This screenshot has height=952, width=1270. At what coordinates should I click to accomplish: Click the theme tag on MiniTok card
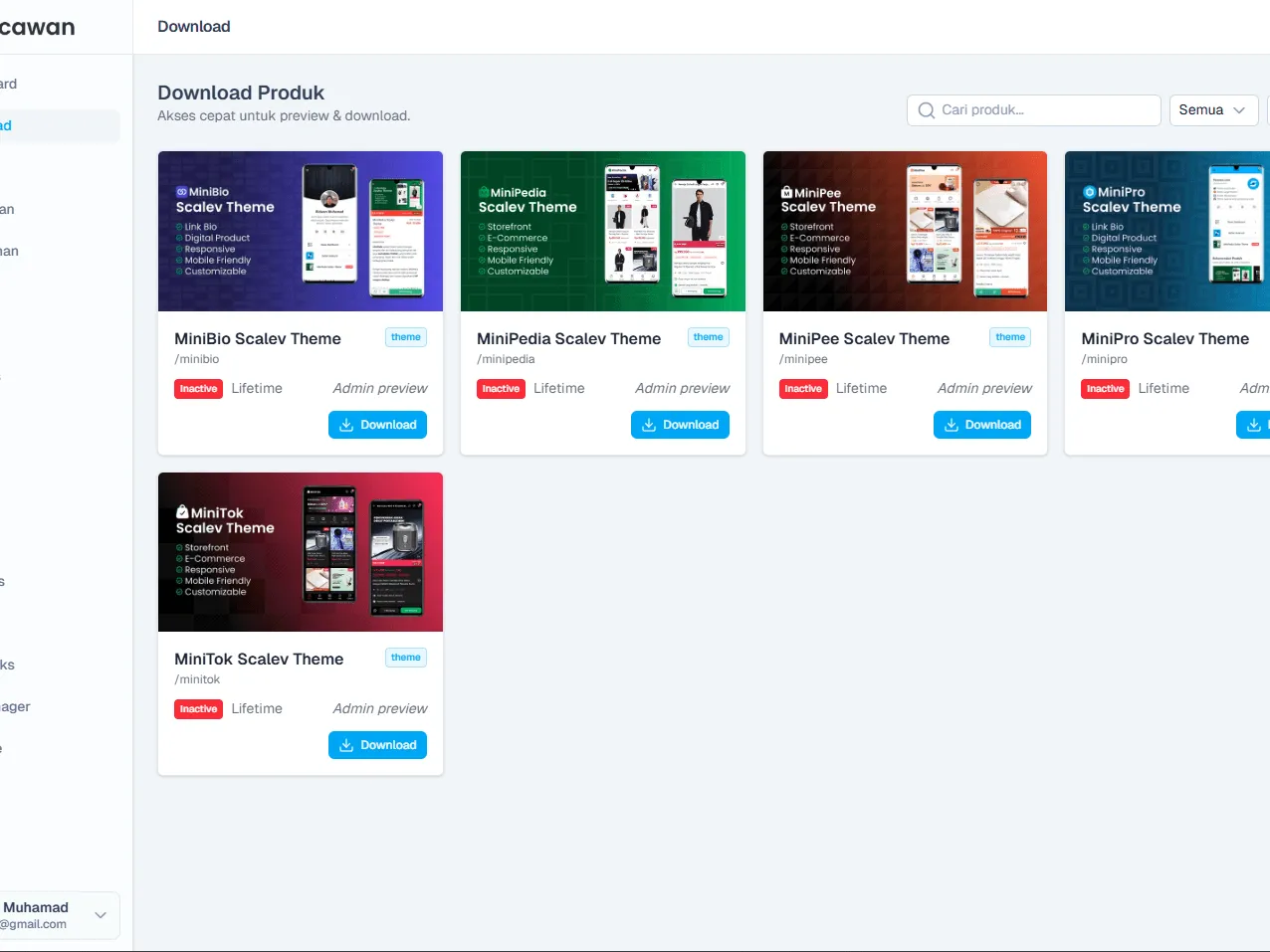[406, 658]
